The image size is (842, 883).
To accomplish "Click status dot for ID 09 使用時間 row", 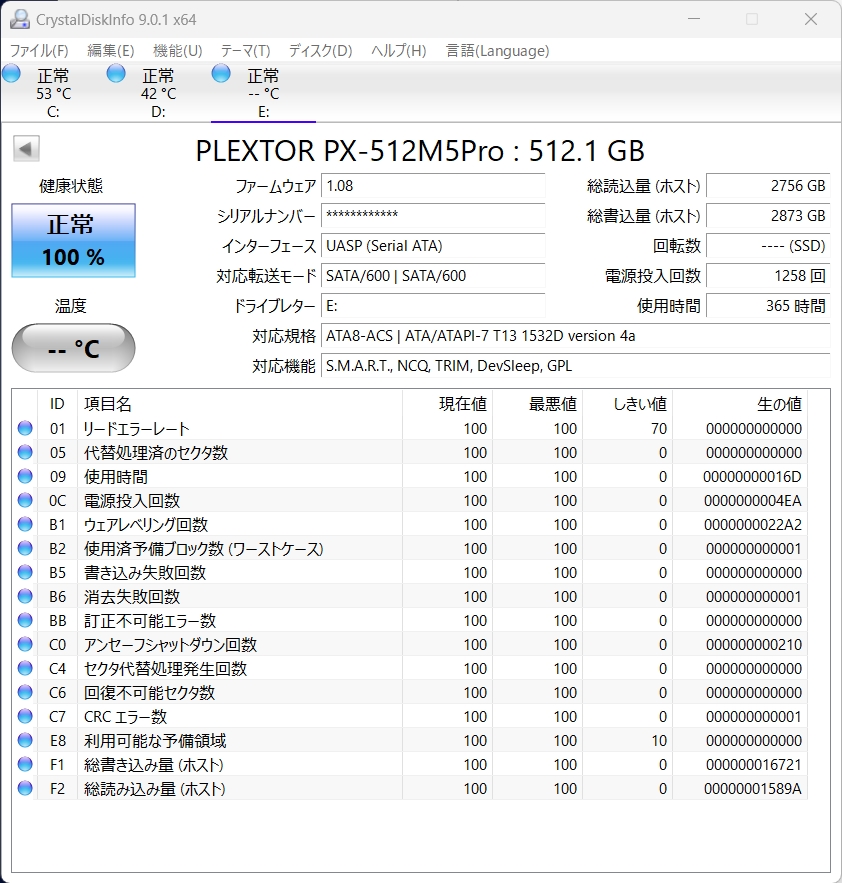I will 25,476.
